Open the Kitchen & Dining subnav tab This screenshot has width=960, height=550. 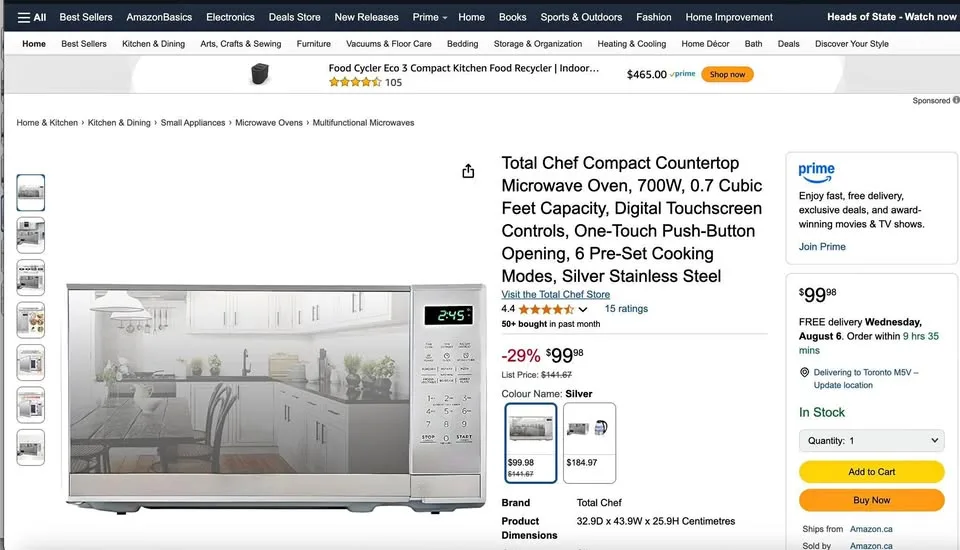tap(153, 43)
